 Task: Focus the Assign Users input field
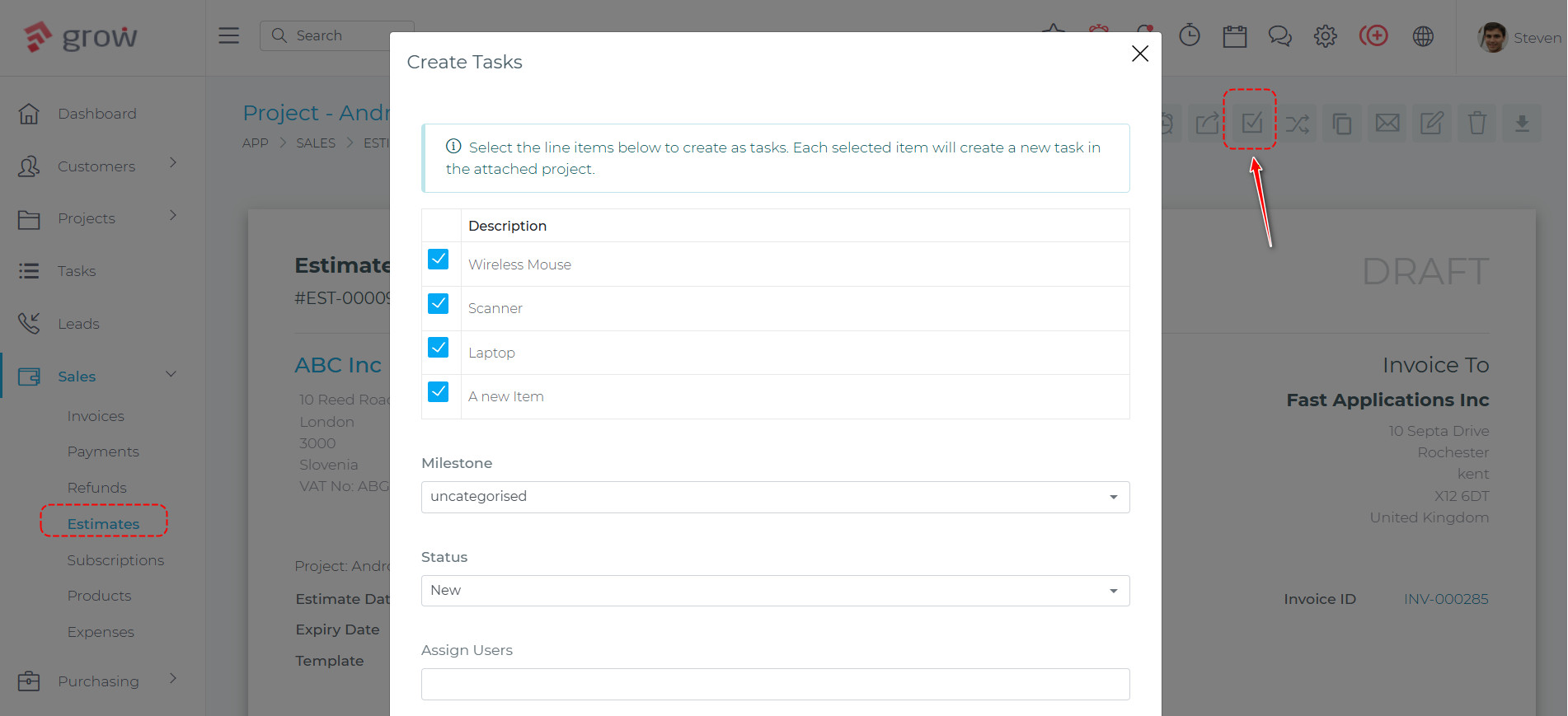775,684
